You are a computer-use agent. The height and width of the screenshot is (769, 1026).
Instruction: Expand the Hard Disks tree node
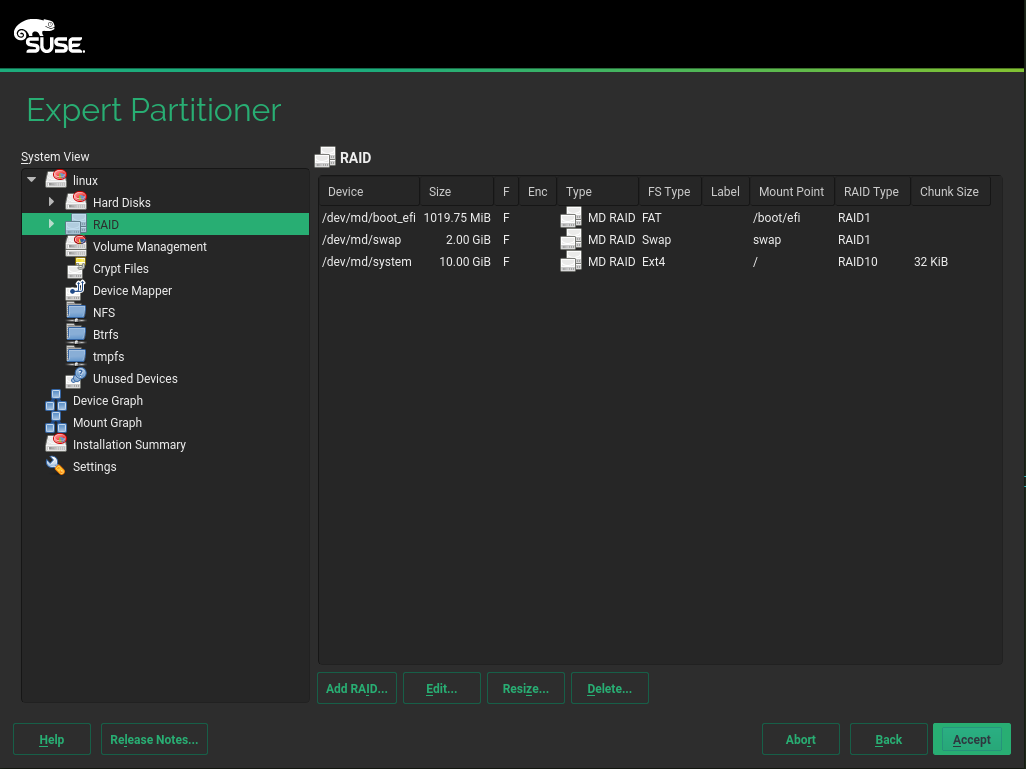(51, 202)
